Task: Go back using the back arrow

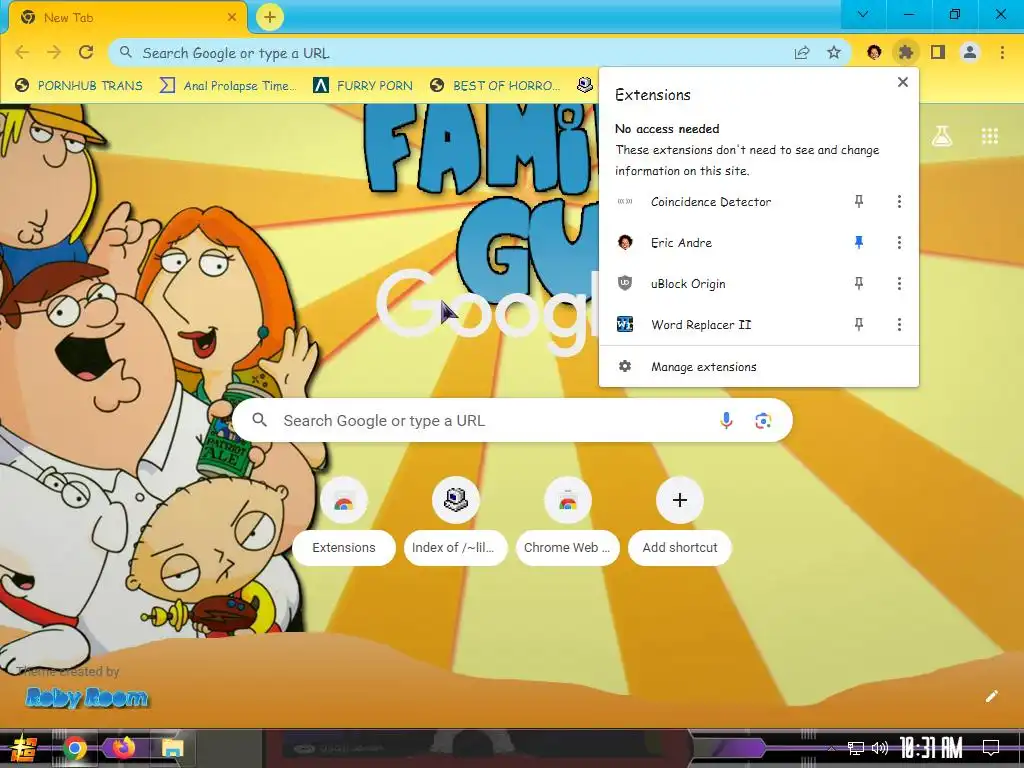Action: [22, 52]
